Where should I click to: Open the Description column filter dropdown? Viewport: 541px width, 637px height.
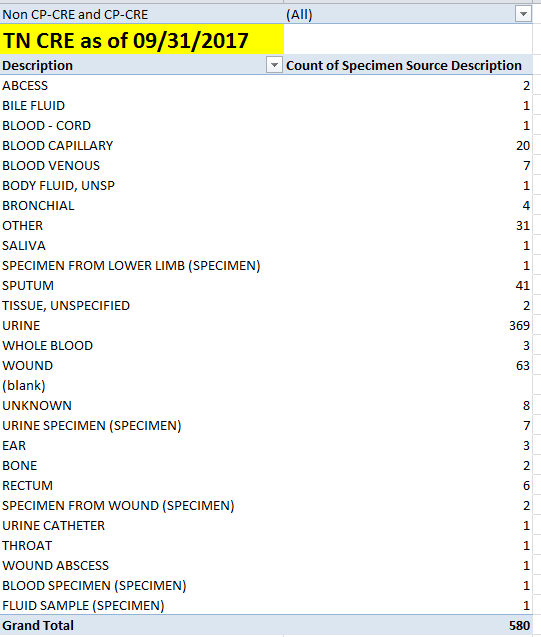(274, 65)
